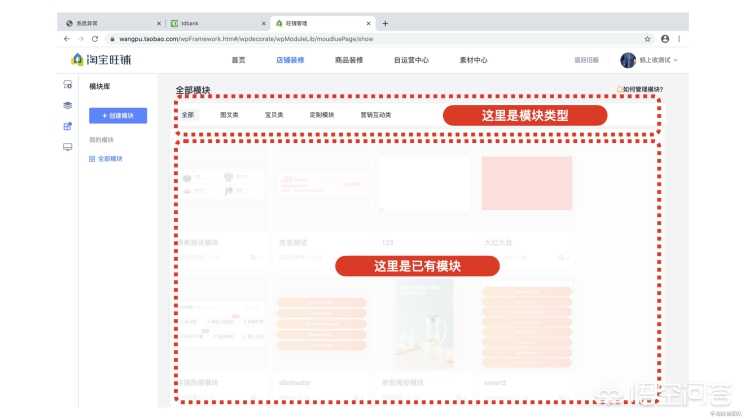The image size is (746, 420).
Task: Open the 商品装修 navigation item
Action: pos(349,60)
